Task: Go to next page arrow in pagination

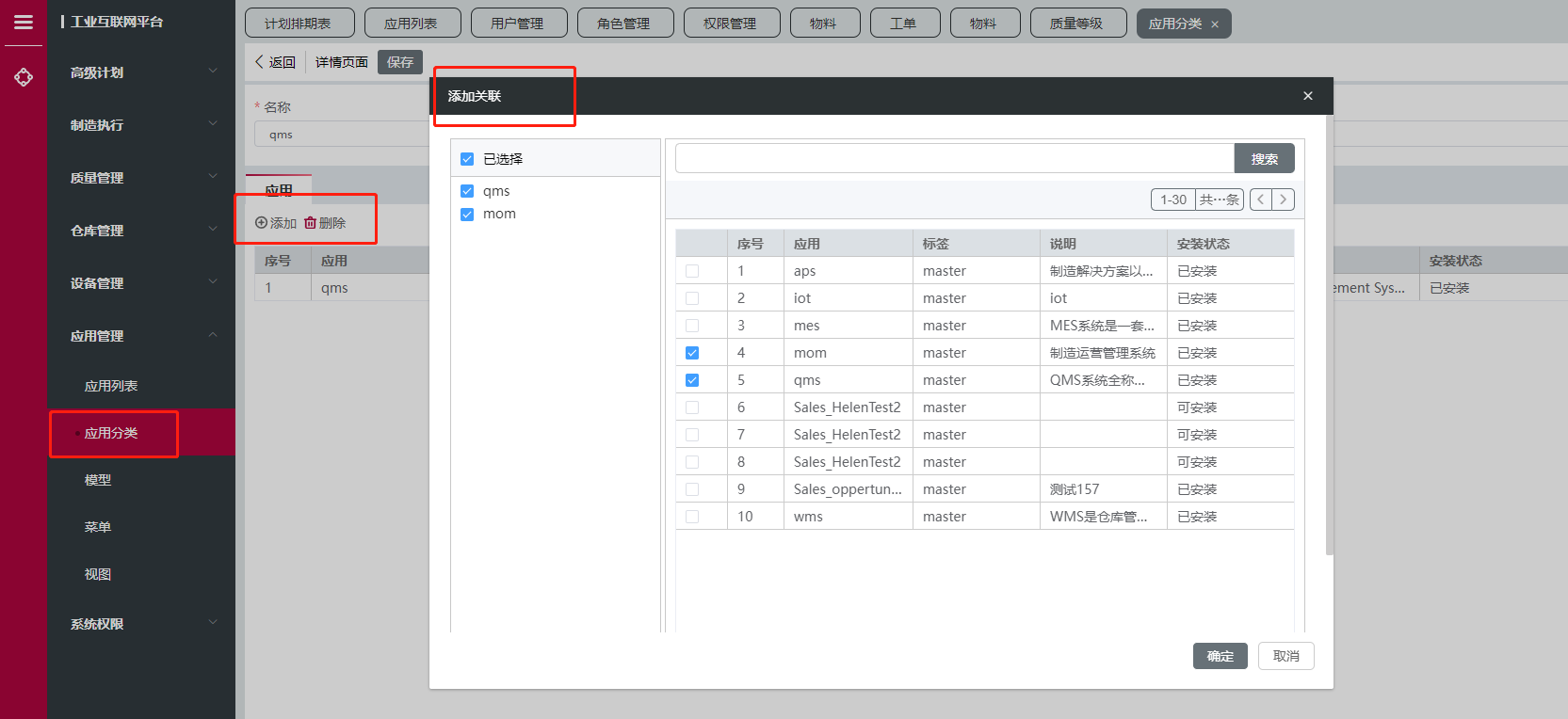Action: coord(1283,200)
